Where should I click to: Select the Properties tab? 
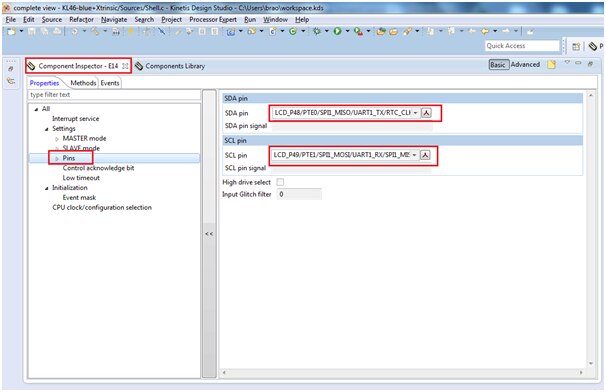44,83
